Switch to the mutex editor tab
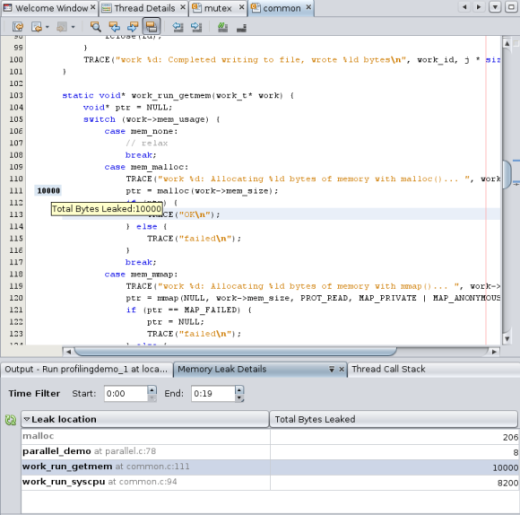Screen dimensions: 520x515 (218, 8)
